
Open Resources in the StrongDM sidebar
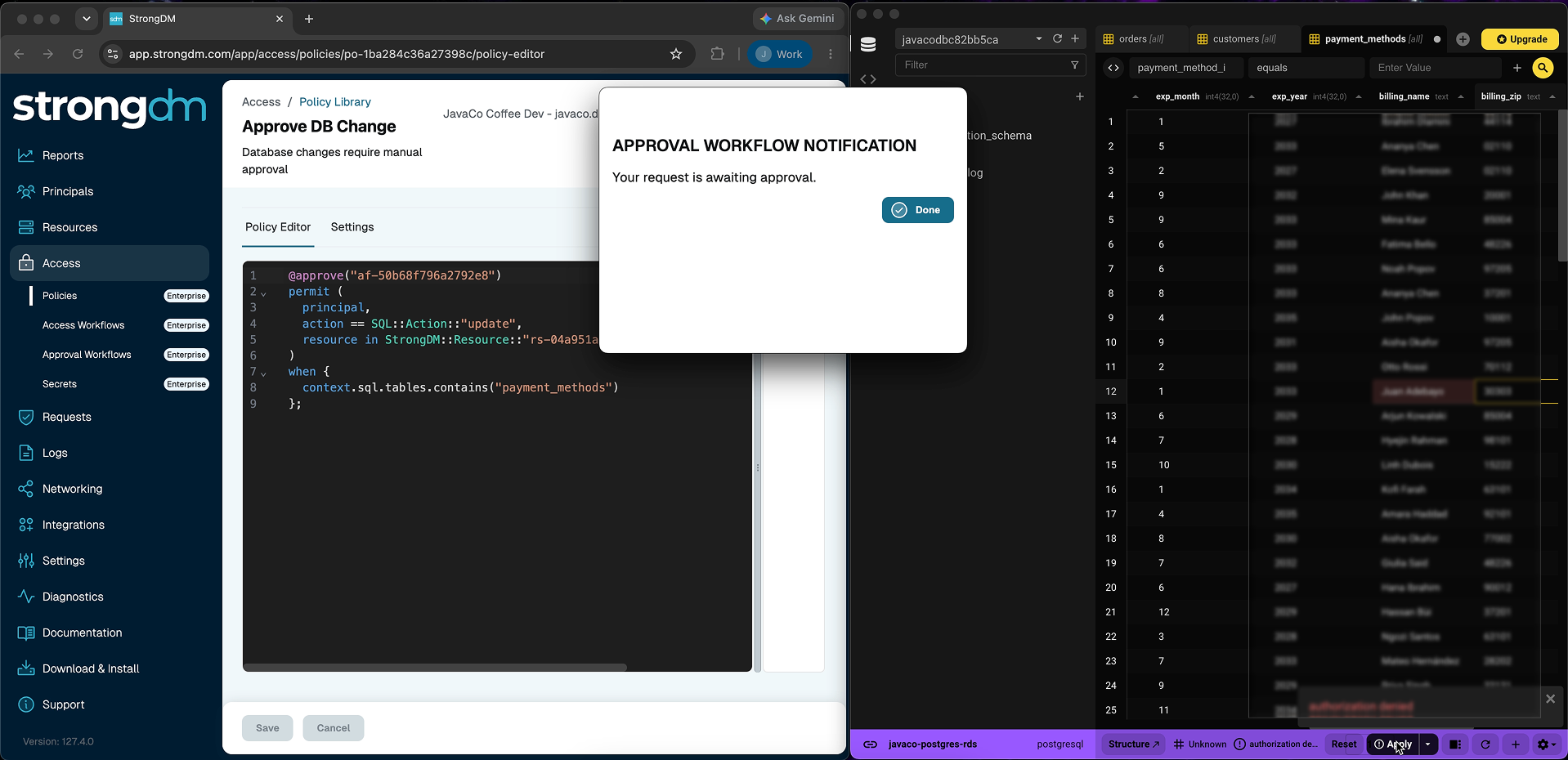(x=69, y=227)
